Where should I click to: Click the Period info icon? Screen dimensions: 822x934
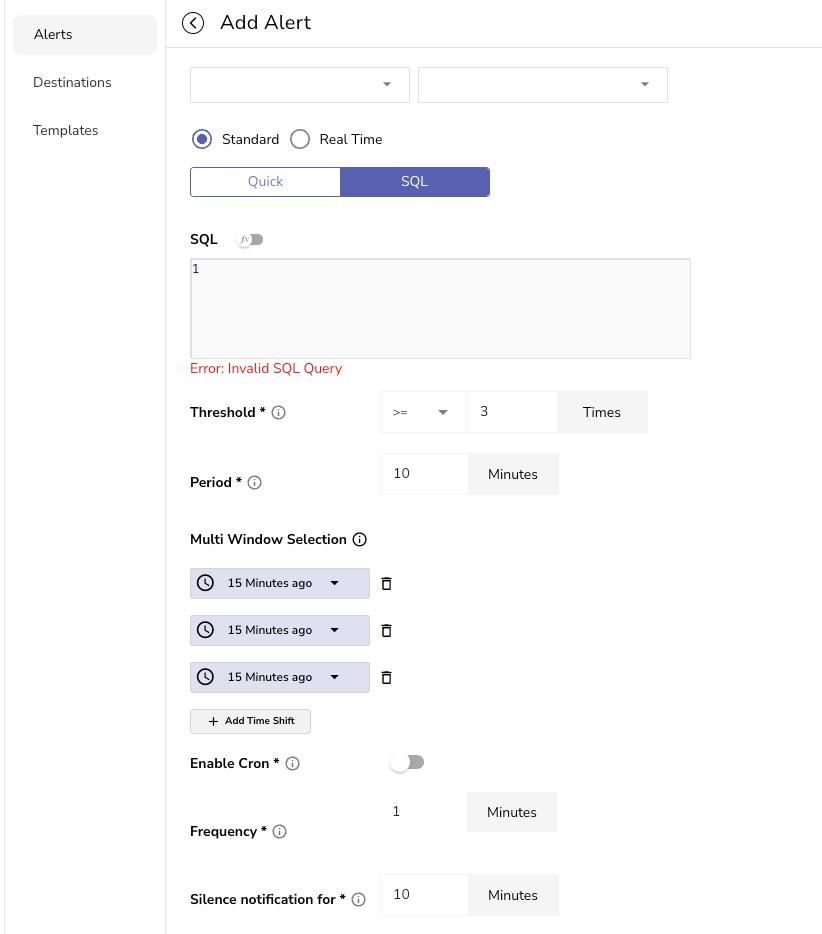255,482
